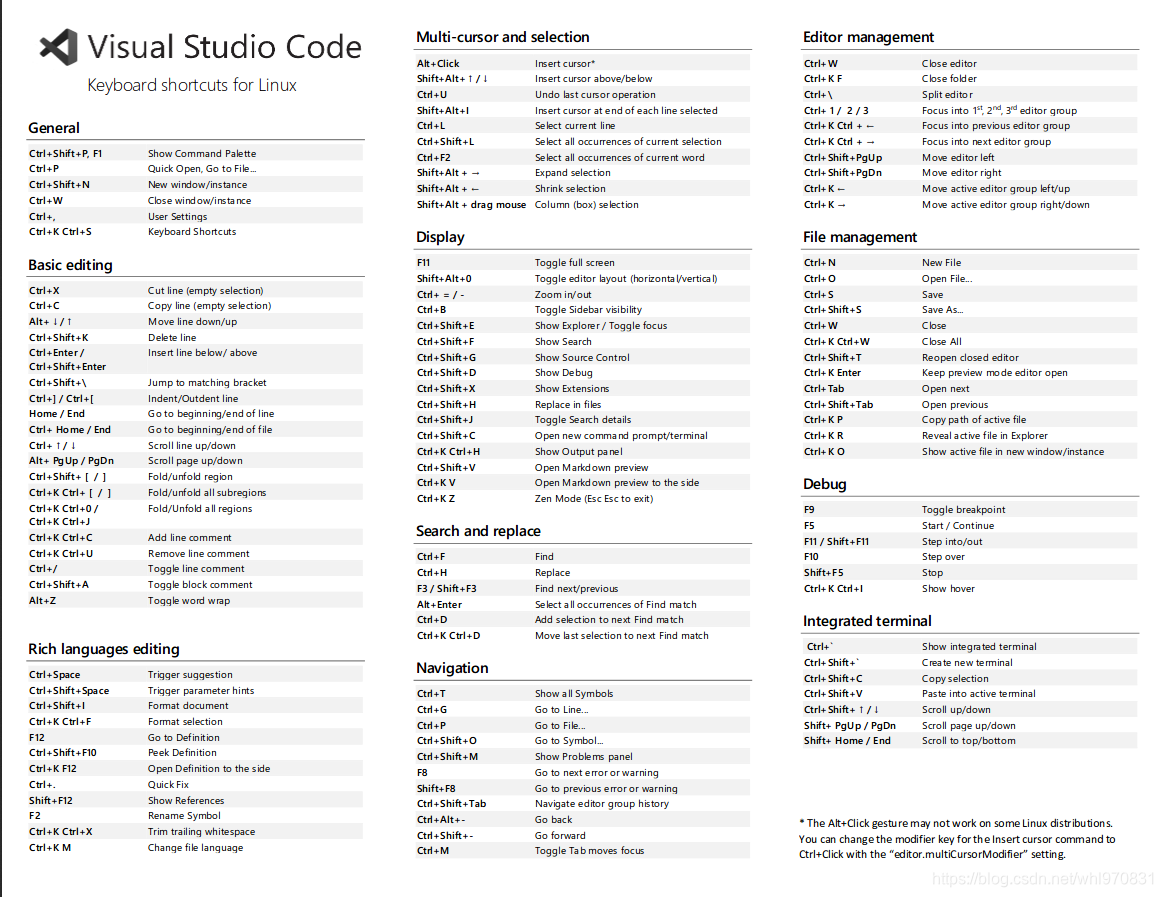Viewport: 1163px width, 897px height.
Task: Click 'Toggle word wrap' text
Action: [x=188, y=601]
